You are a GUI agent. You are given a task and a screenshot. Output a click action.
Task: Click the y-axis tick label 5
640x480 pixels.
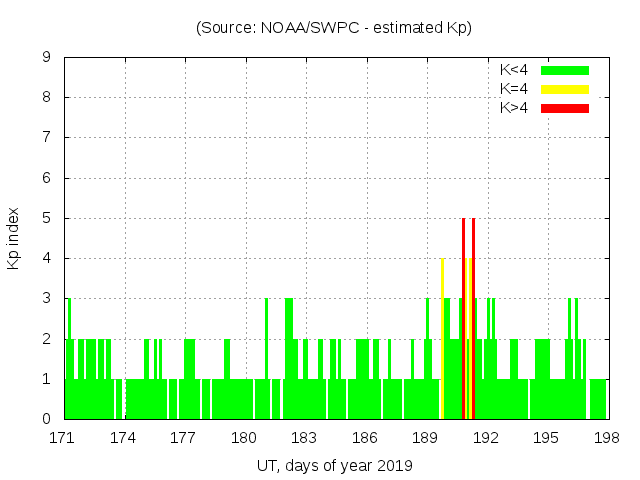(x=47, y=218)
